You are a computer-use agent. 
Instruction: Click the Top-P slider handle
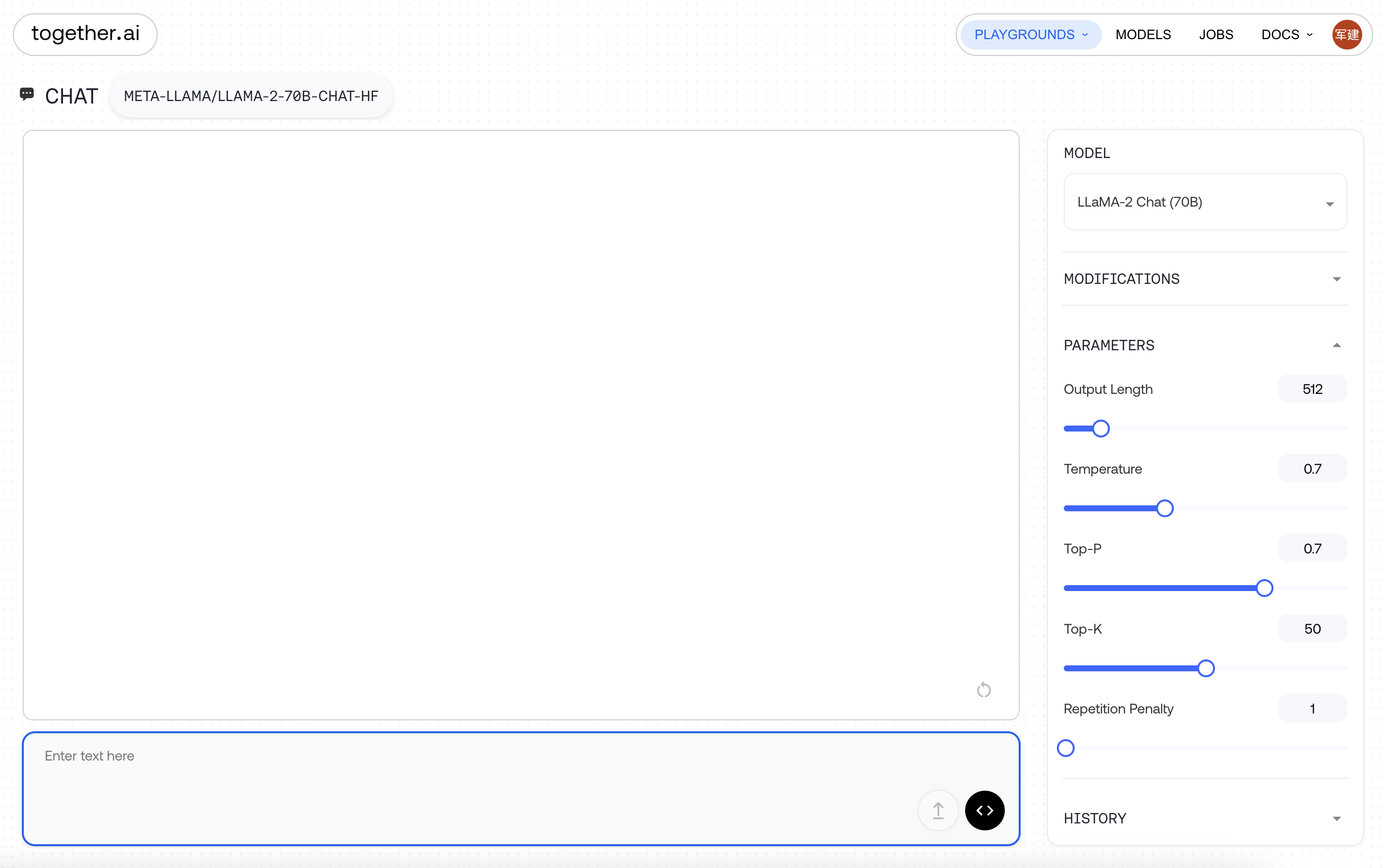tap(1264, 588)
